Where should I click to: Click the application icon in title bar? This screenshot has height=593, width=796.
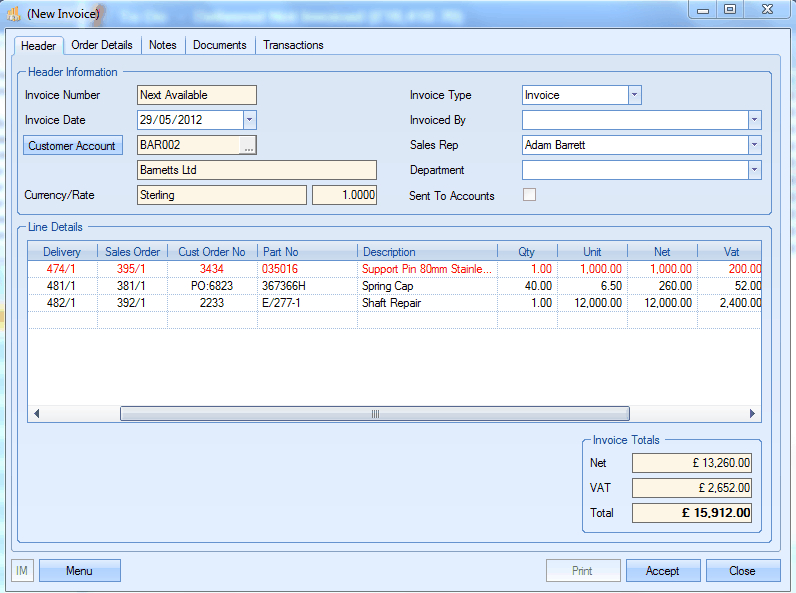[x=14, y=14]
